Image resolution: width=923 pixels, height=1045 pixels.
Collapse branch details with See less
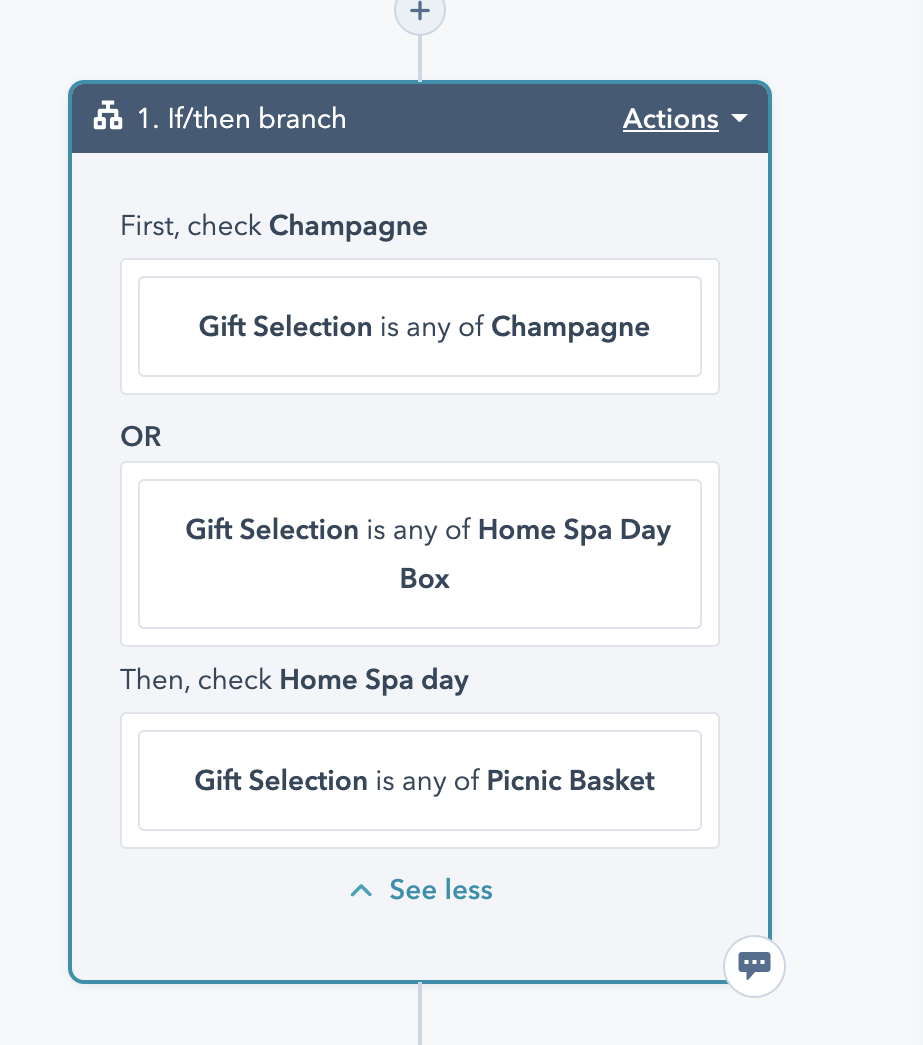pos(441,890)
